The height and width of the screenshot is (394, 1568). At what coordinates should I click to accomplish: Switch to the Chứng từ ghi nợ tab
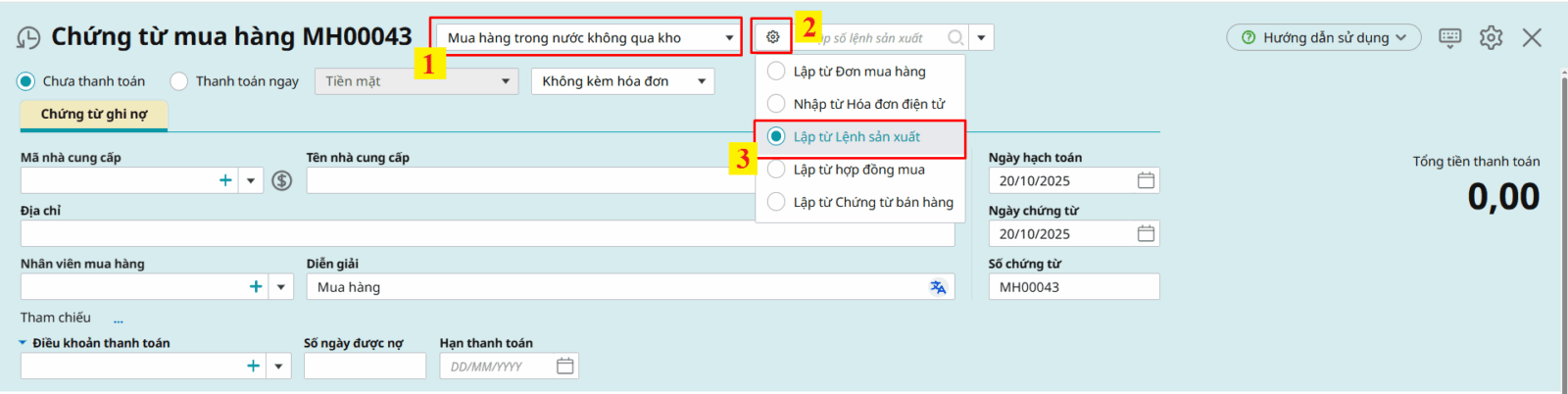tap(94, 115)
